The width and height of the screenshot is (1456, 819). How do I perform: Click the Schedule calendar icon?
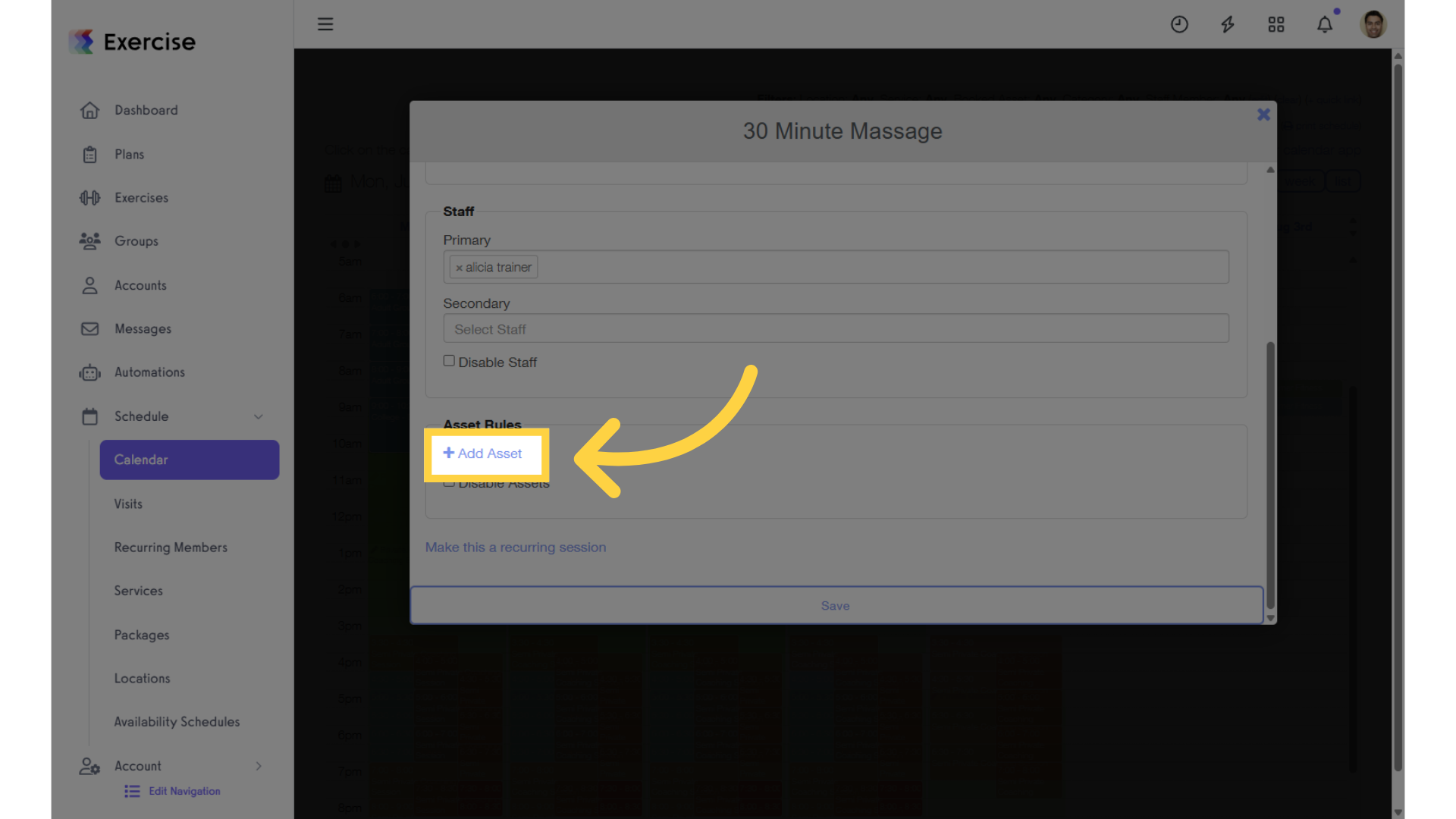coord(89,416)
